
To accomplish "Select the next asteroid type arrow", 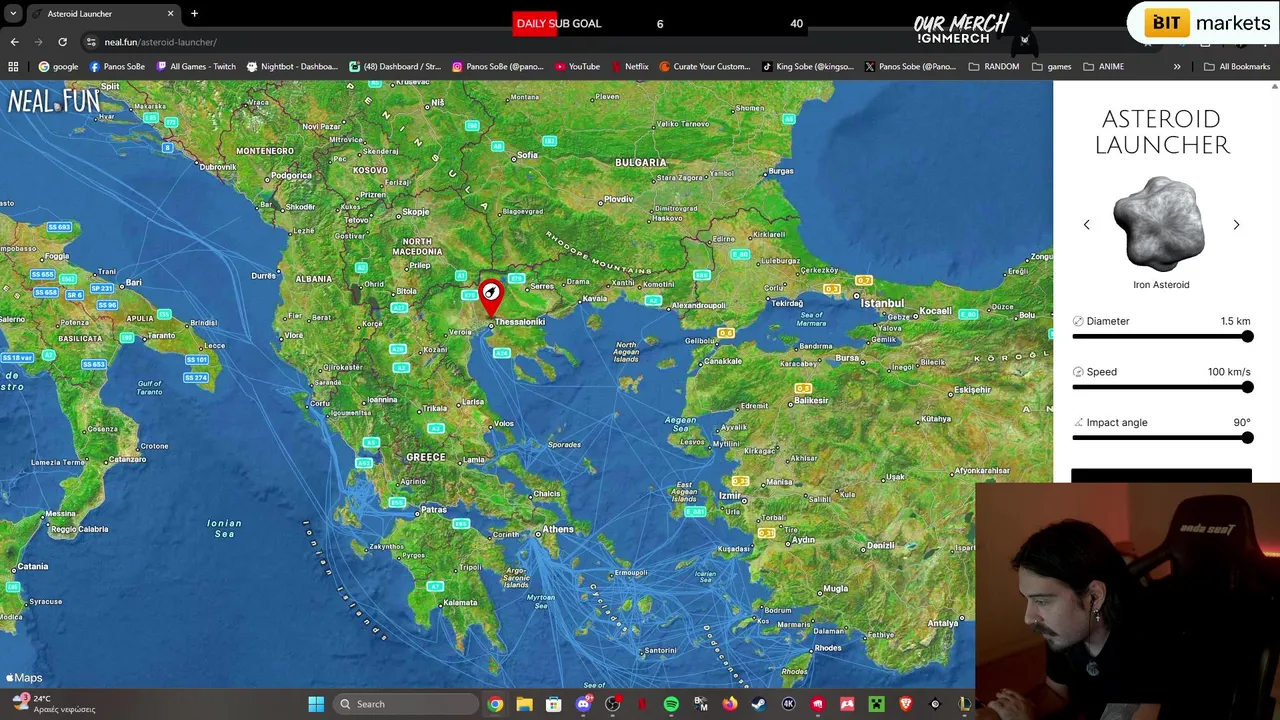I will pyautogui.click(x=1236, y=225).
